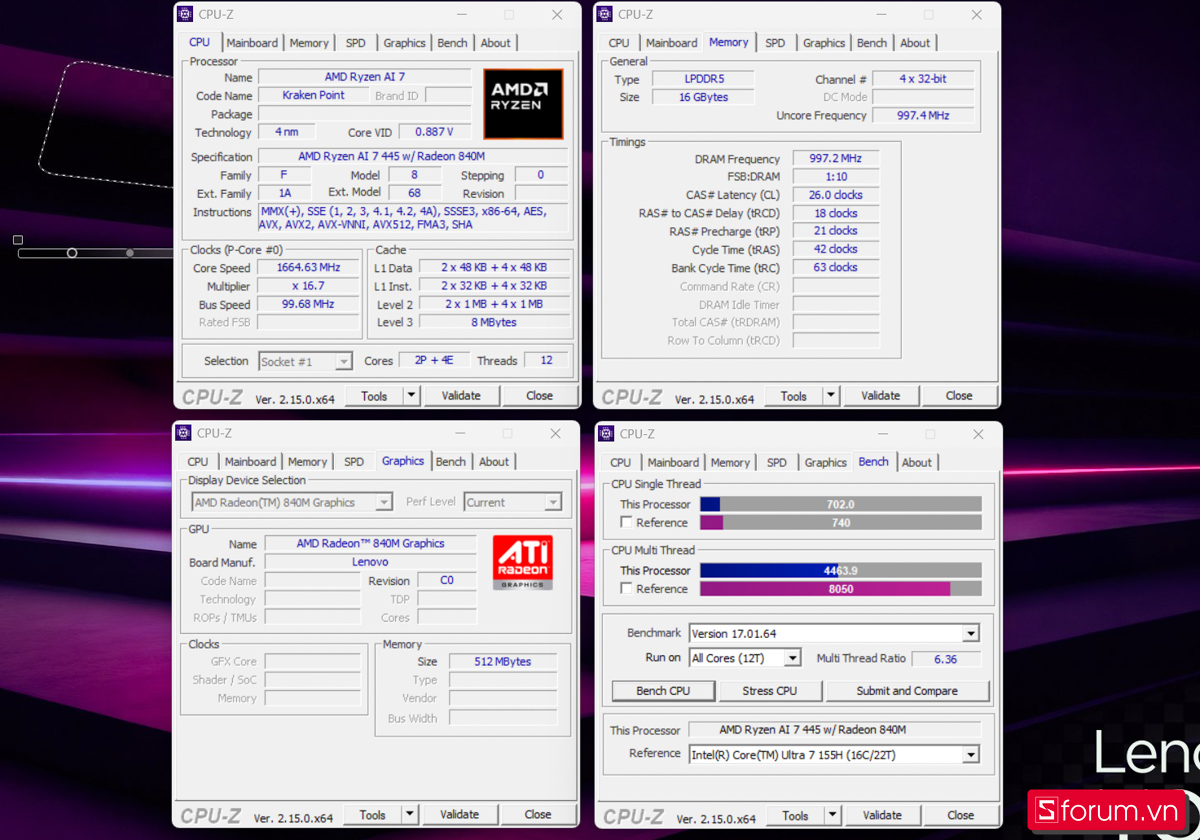Screen dimensions: 1200x840
Task: Open the Reference processor Intel Core Ultra dropdown
Action: (970, 755)
